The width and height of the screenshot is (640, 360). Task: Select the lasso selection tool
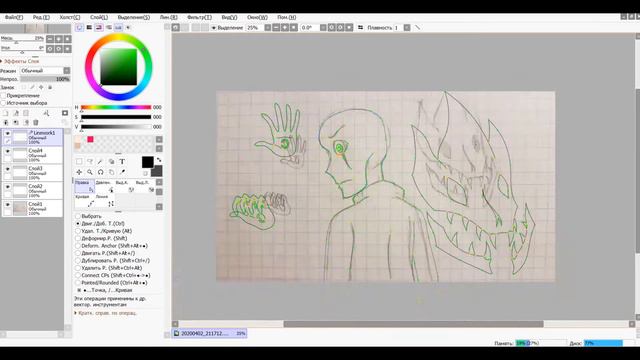pos(90,162)
